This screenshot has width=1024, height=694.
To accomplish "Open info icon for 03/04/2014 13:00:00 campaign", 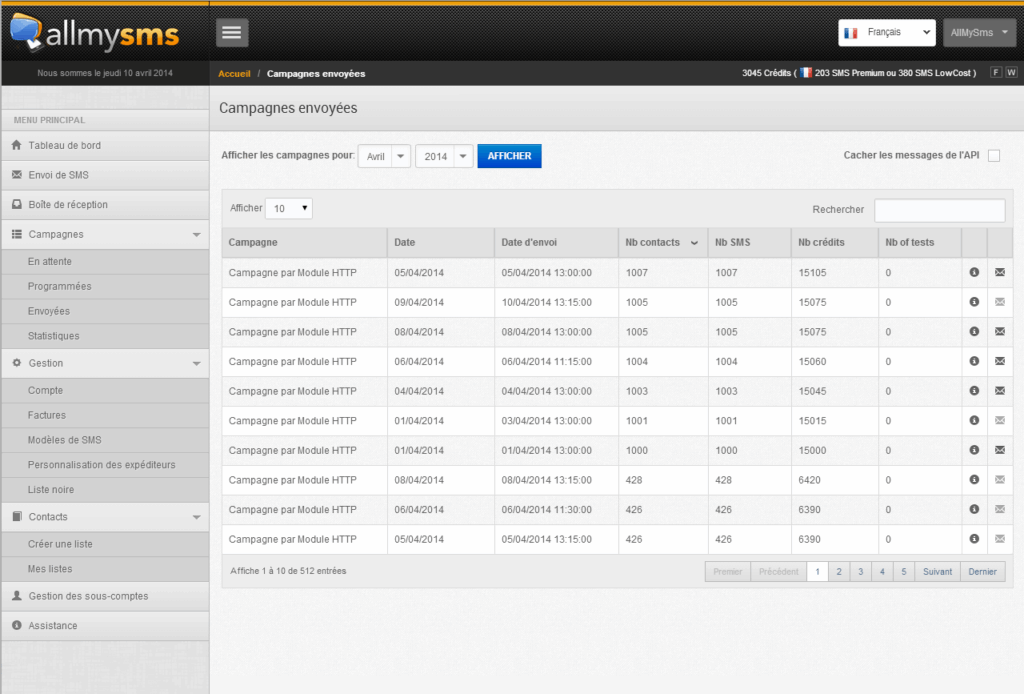I will [974, 420].
